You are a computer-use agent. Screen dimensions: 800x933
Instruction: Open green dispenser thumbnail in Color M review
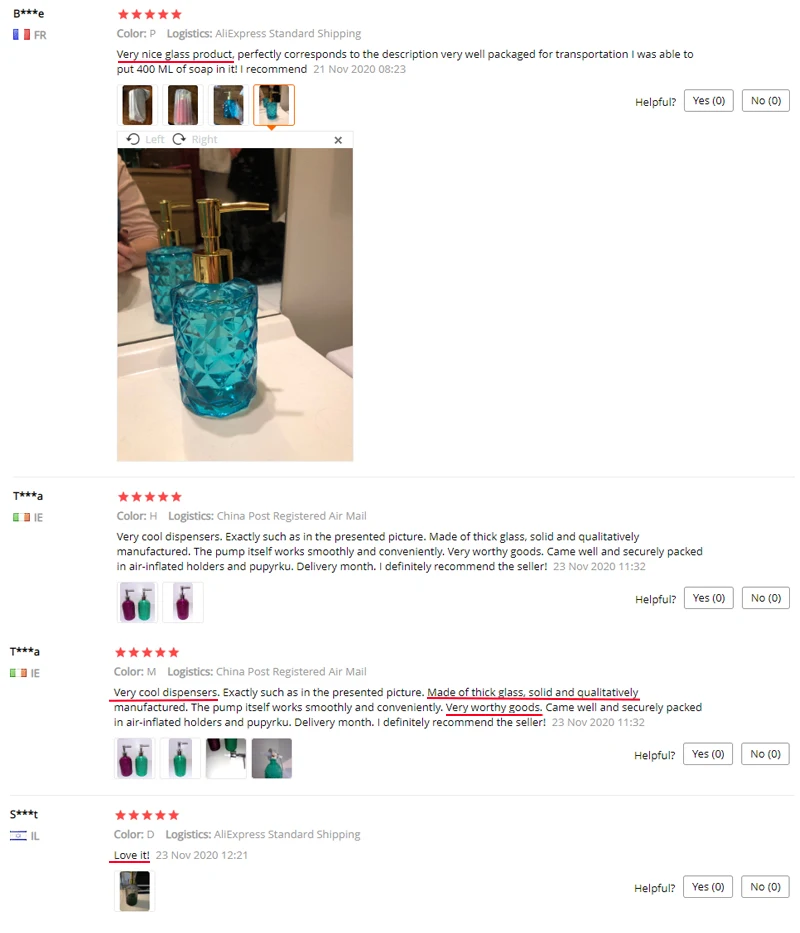coord(180,758)
